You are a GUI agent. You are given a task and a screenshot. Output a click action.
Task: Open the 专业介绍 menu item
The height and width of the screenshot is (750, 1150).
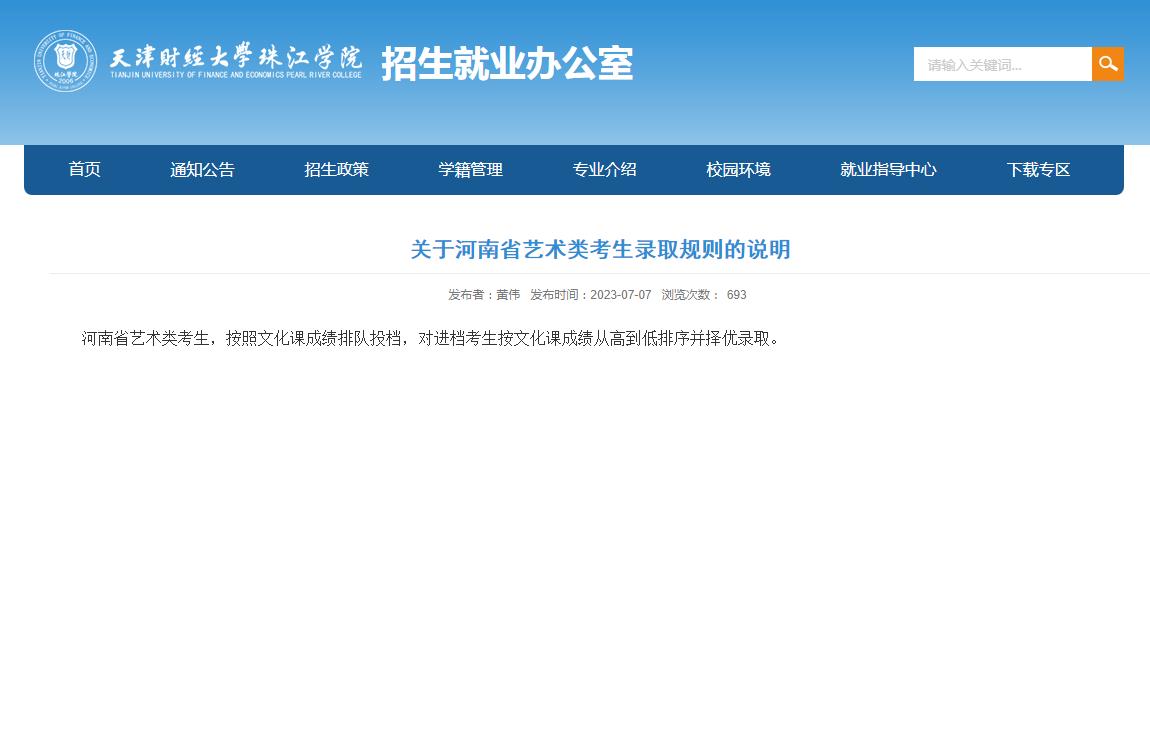pos(604,169)
